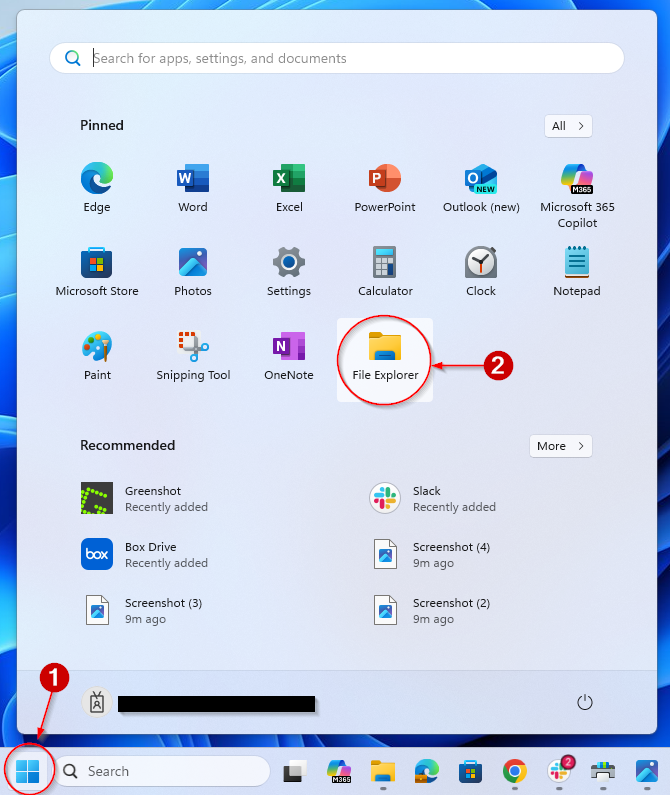670x795 pixels.
Task: Show all apps with the All button
Action: [568, 126]
